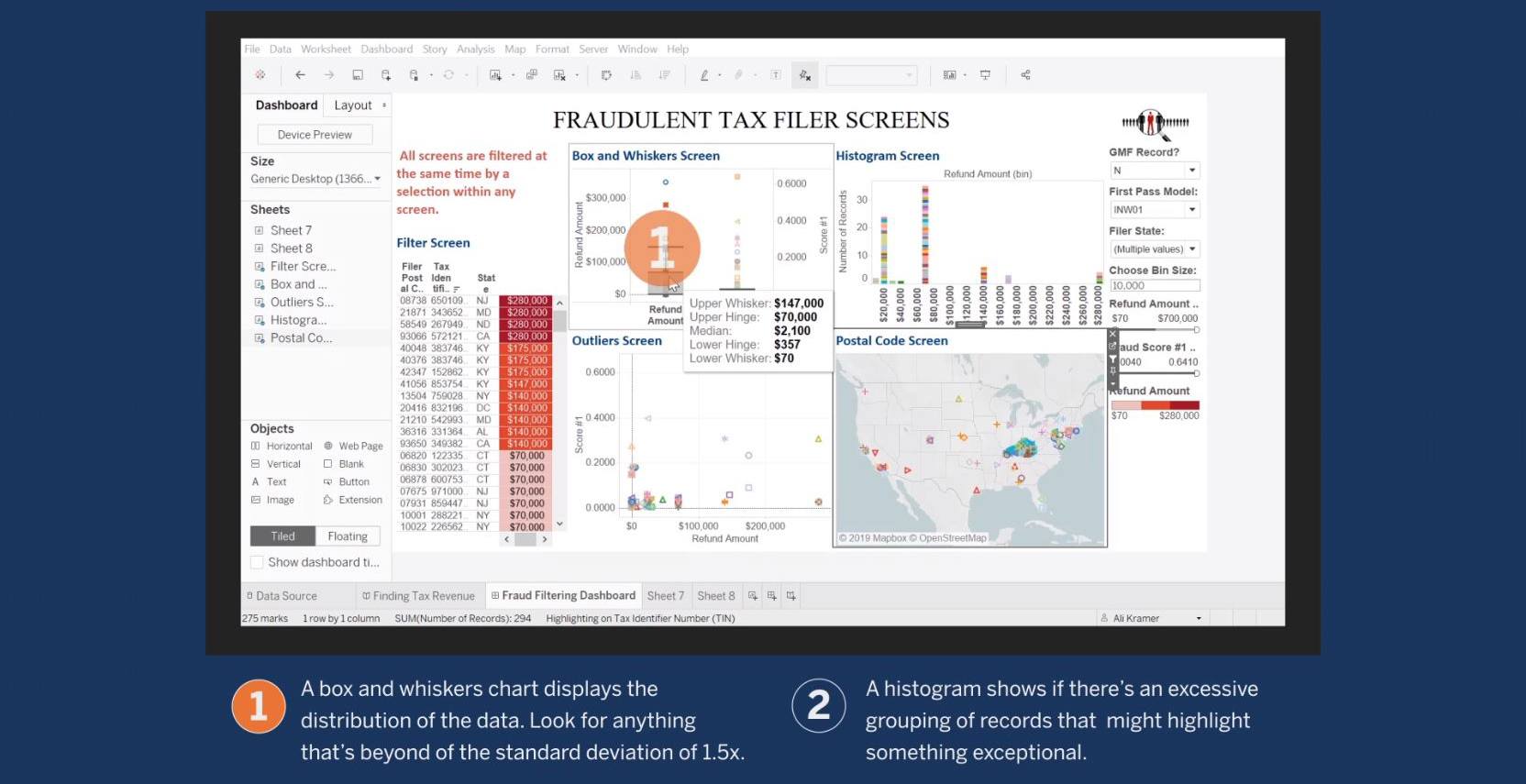This screenshot has height=784, width=1526.
Task: Click the Tableau logo start icon
Action: tap(260, 75)
